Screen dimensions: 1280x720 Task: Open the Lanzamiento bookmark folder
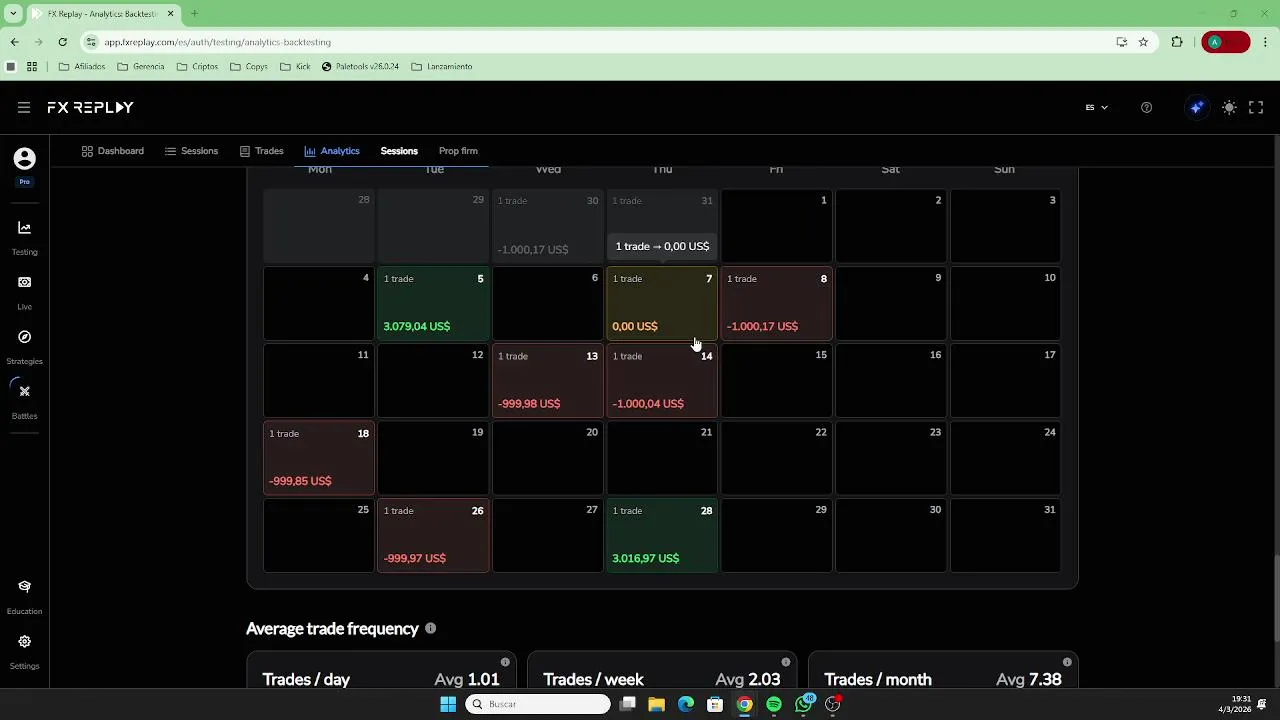click(441, 67)
